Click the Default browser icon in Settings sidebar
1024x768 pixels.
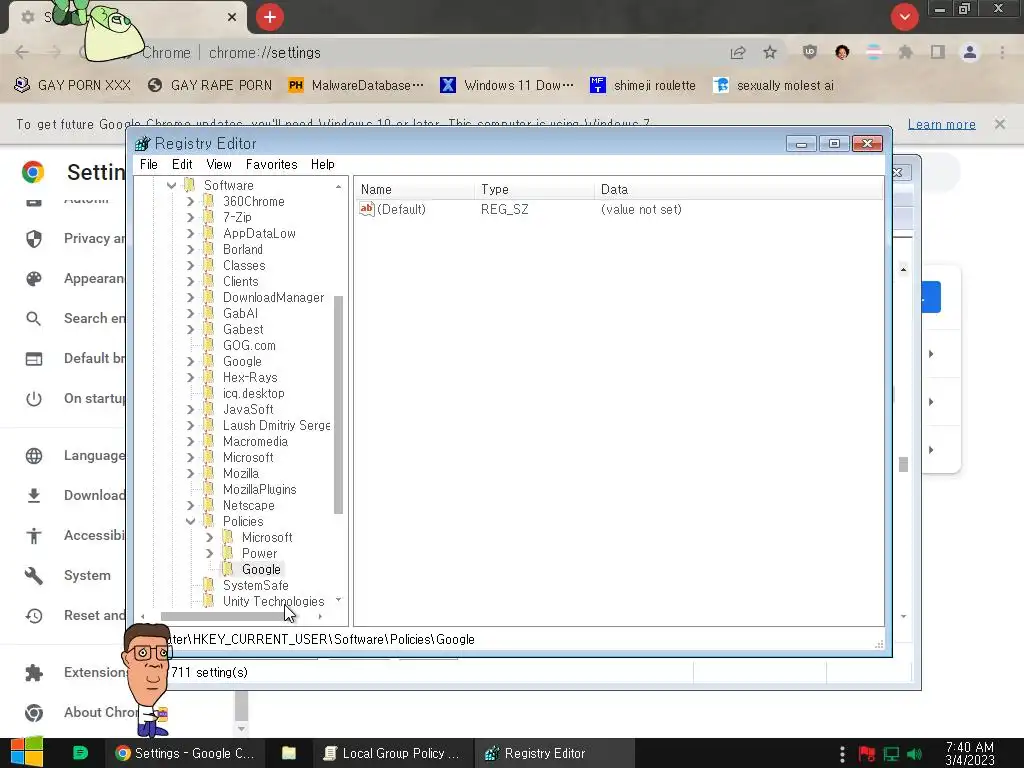(34, 359)
